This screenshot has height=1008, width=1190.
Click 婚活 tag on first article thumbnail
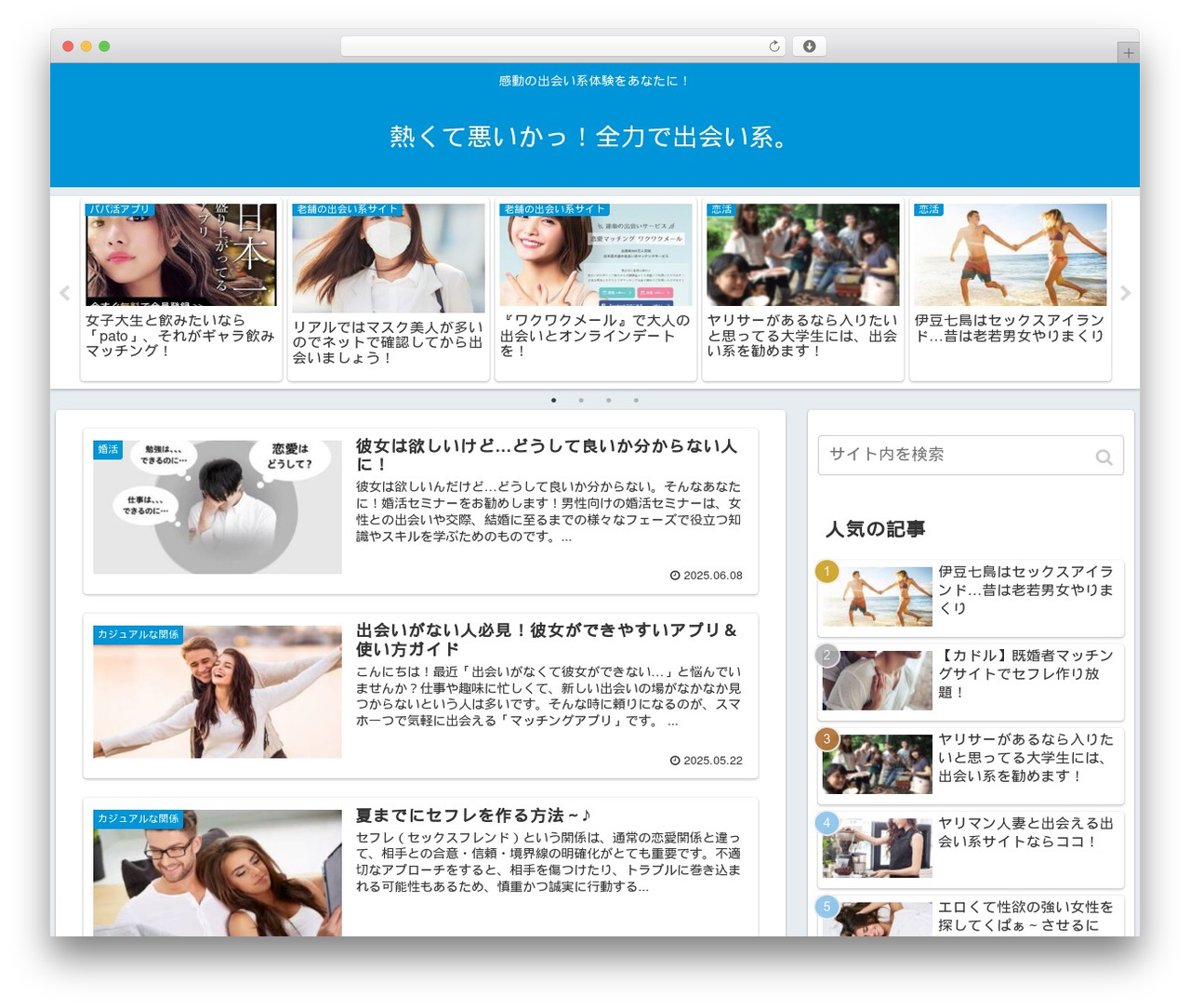(109, 449)
